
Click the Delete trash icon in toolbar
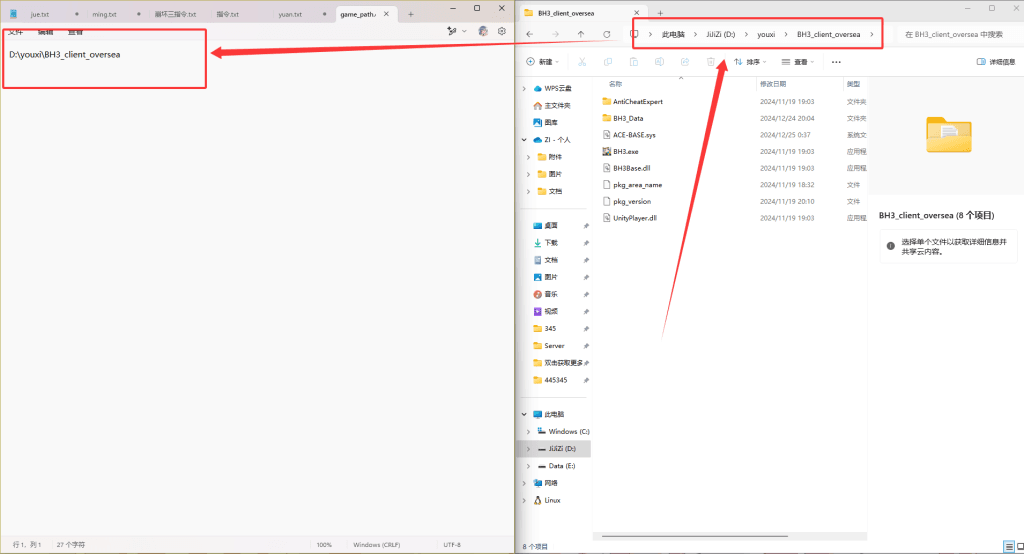click(711, 62)
